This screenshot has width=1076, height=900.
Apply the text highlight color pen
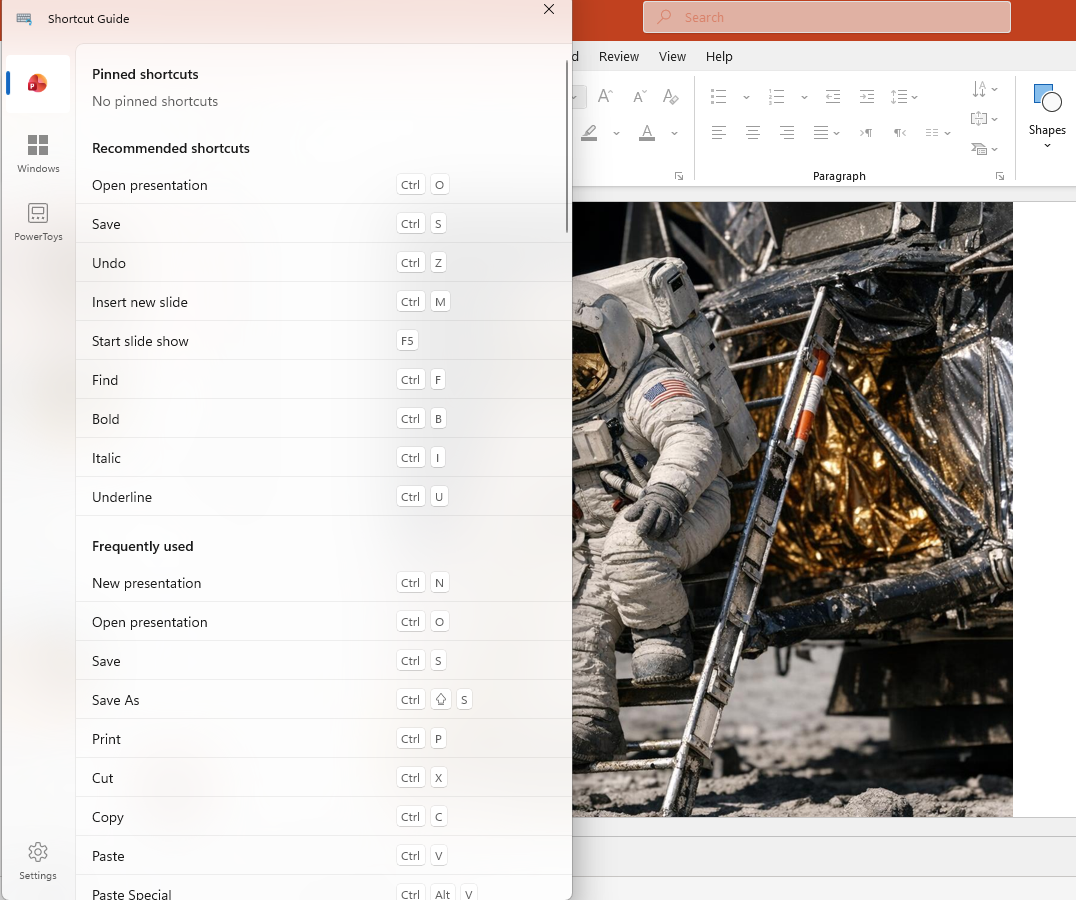point(589,132)
